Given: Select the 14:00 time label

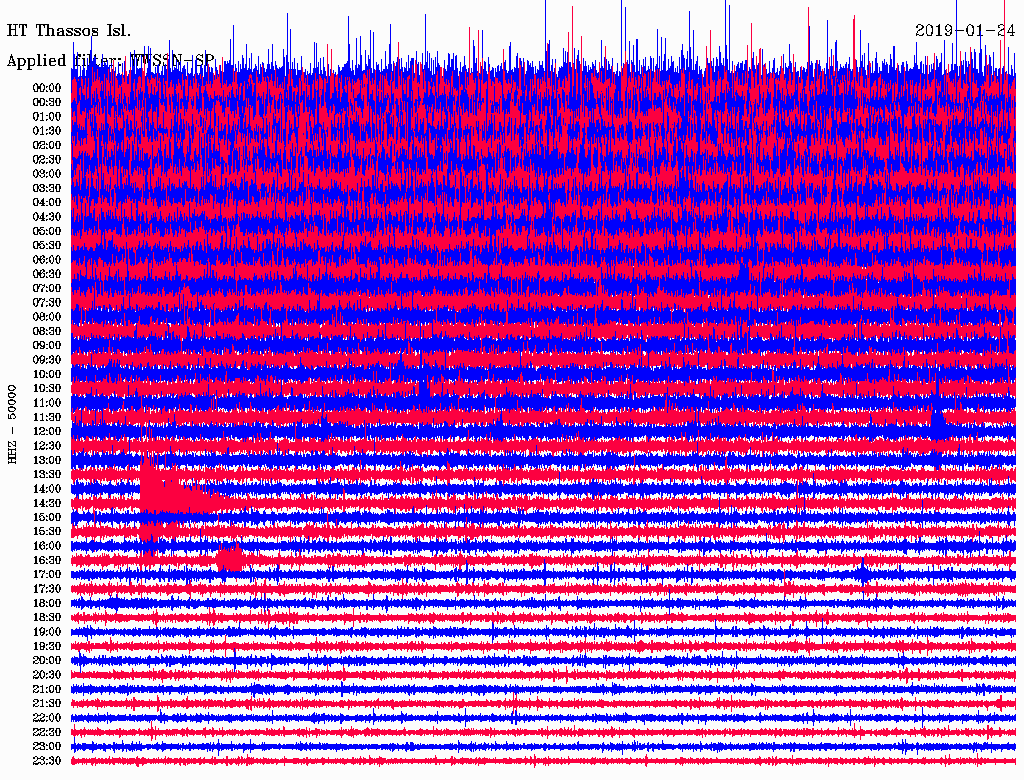Looking at the screenshot, I should click(47, 489).
